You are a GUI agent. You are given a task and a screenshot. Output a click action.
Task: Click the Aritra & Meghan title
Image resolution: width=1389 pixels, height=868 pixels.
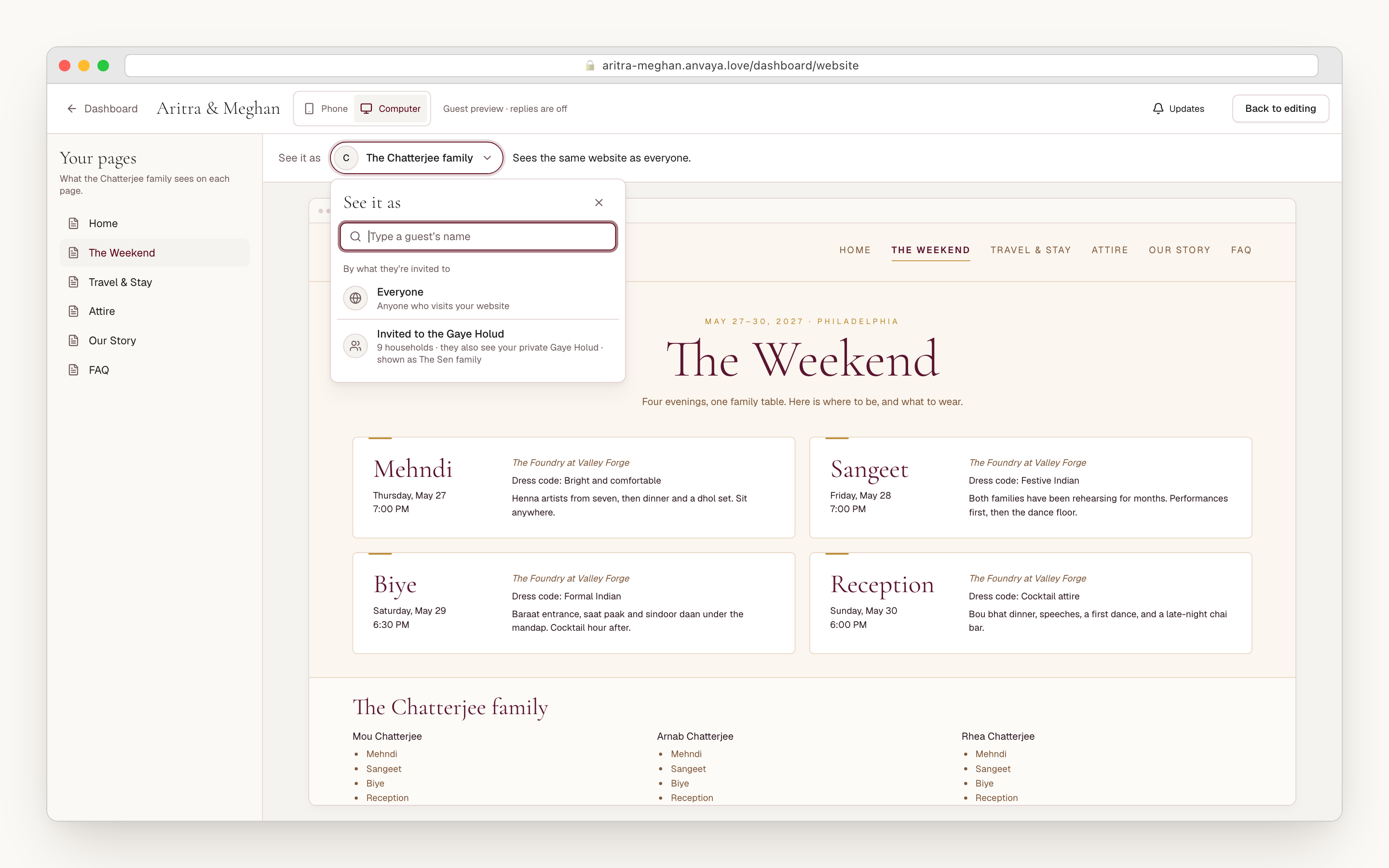tap(218, 108)
